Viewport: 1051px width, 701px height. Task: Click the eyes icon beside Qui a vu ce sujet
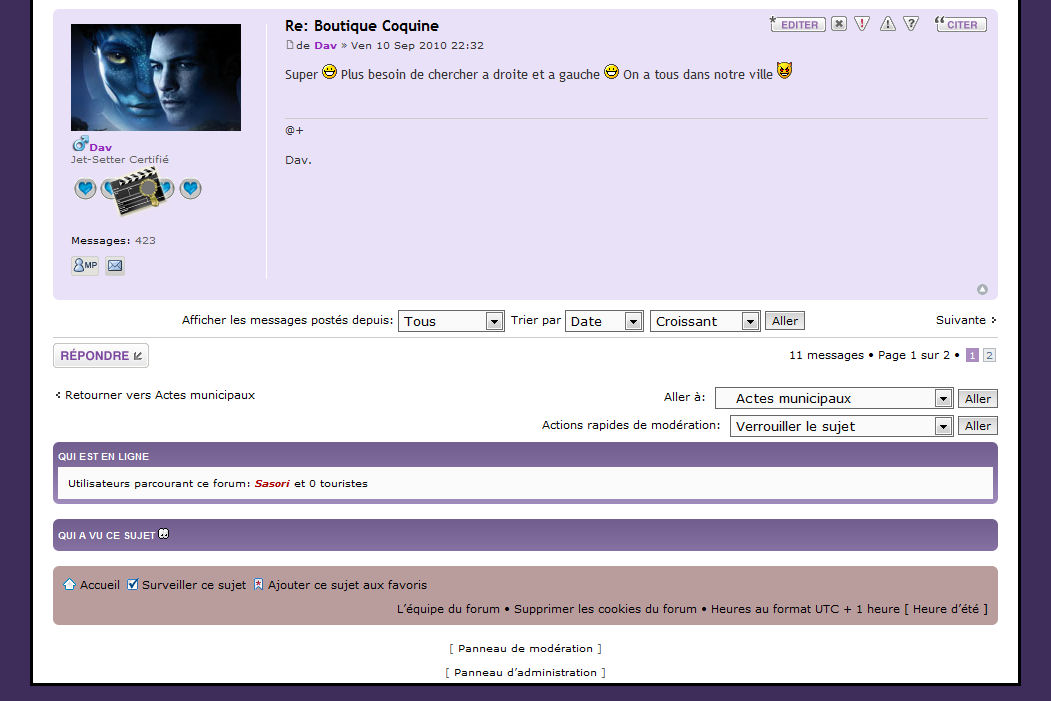pyautogui.click(x=164, y=534)
